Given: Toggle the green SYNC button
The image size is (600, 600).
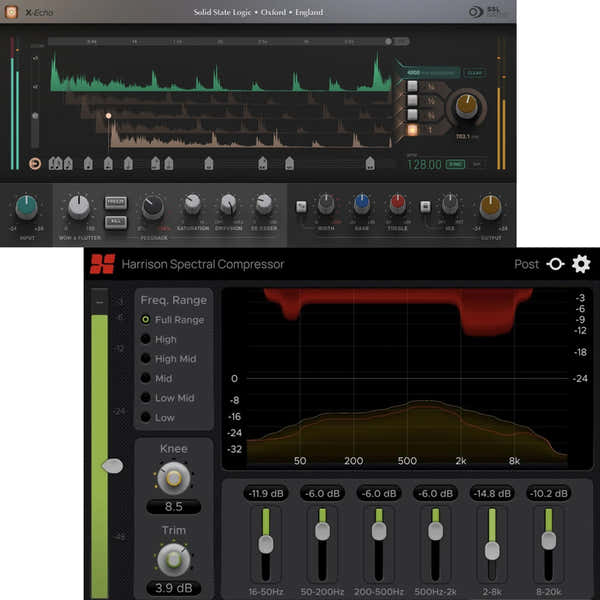Looking at the screenshot, I should (x=455, y=164).
